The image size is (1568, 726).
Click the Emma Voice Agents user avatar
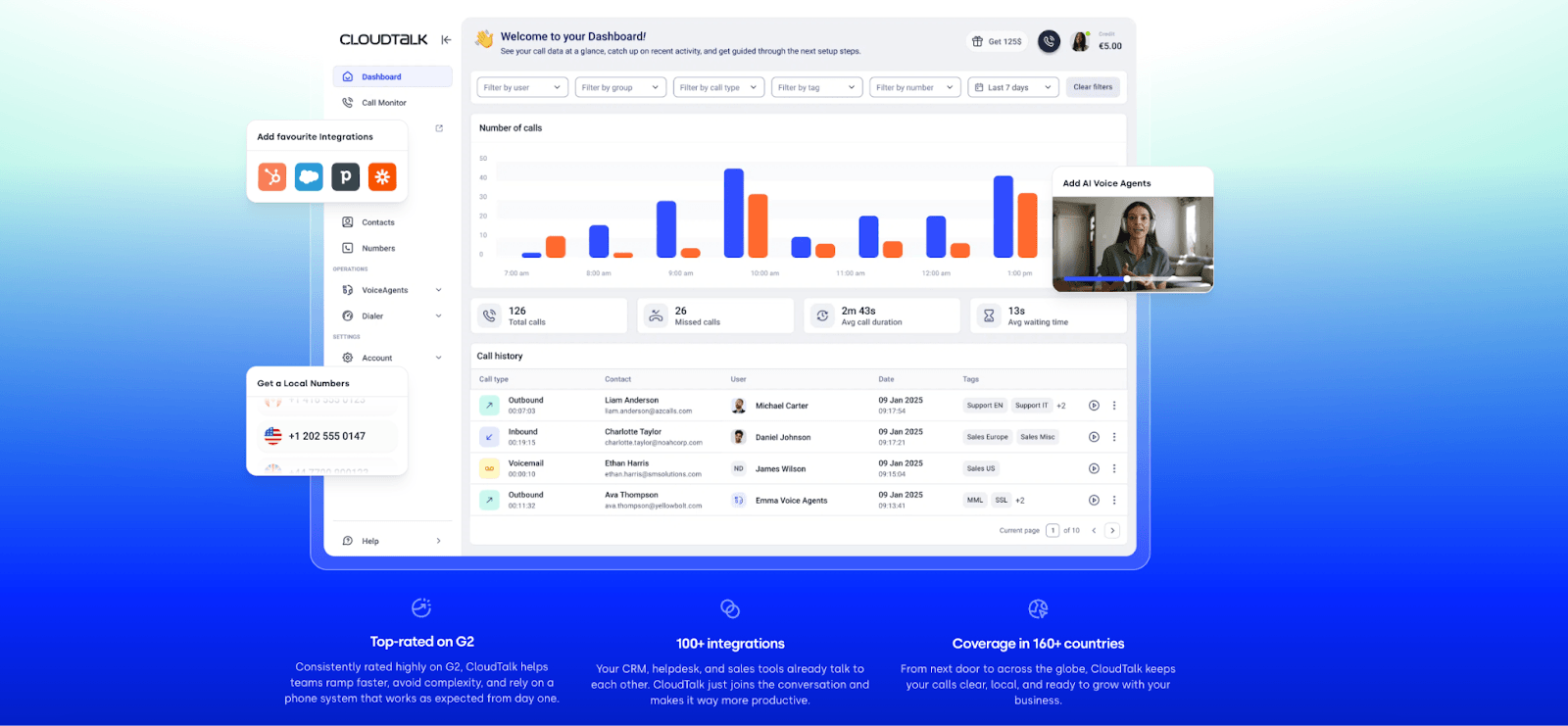[x=739, y=500]
